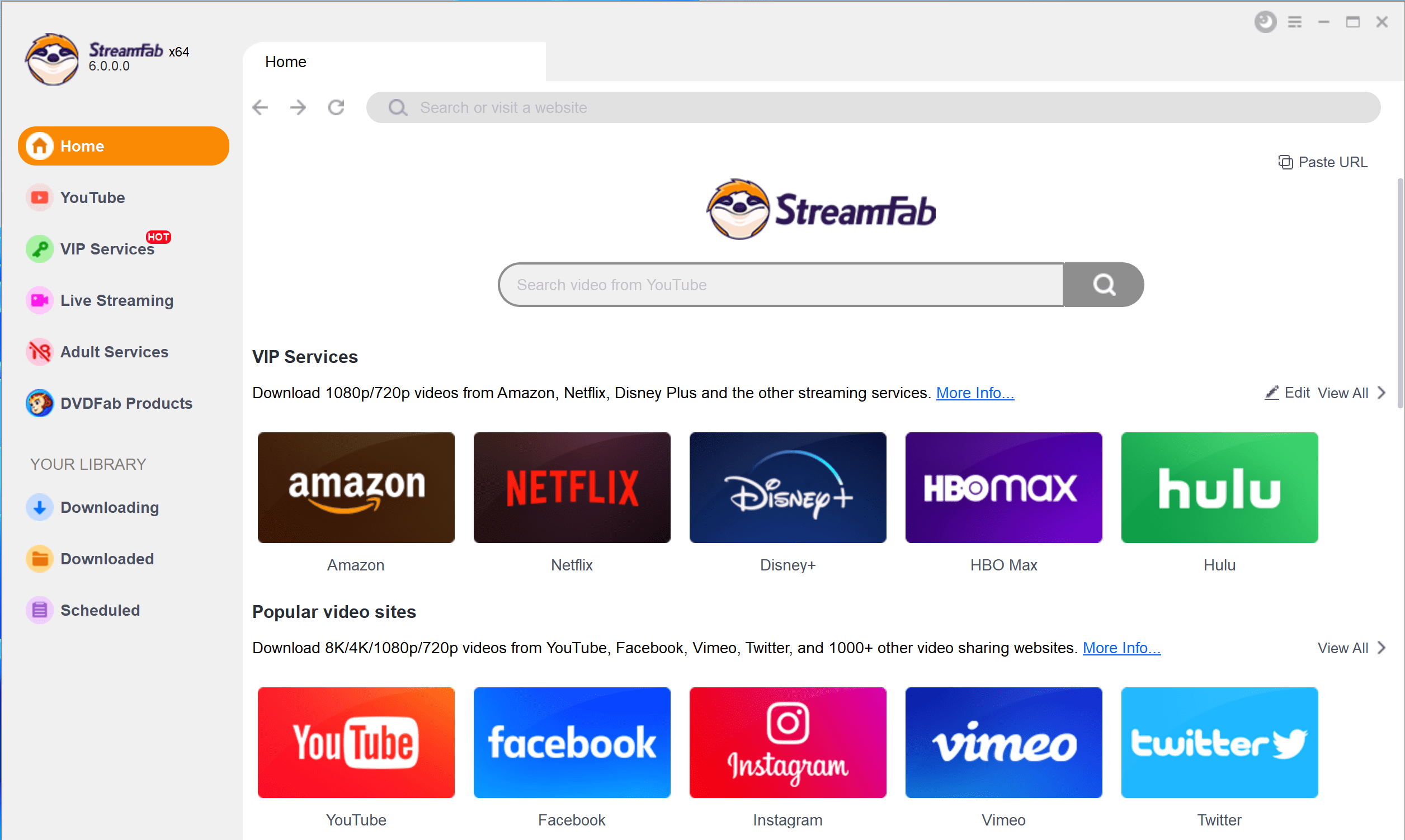Expand Popular video sites View All
Viewport: 1405px width, 840px height.
pyautogui.click(x=1351, y=647)
